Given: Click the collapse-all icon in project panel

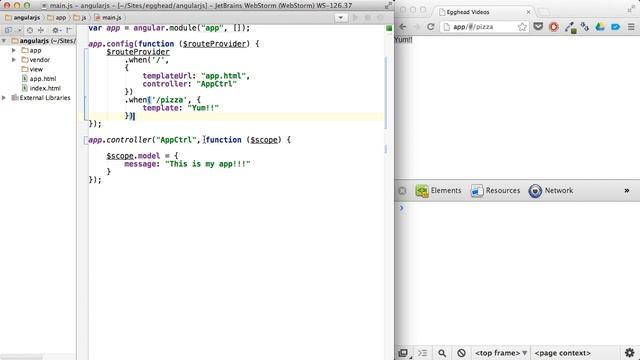Looking at the screenshot, I should point(41,30).
